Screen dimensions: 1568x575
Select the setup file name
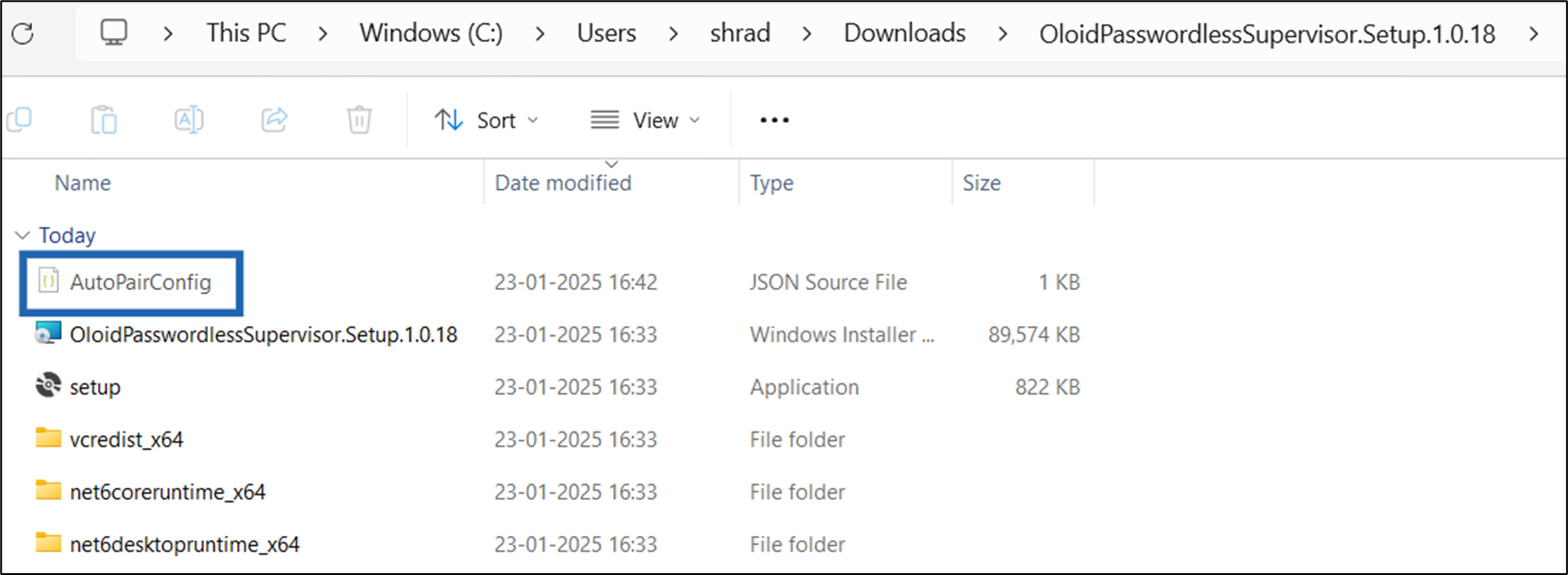pyautogui.click(x=95, y=387)
